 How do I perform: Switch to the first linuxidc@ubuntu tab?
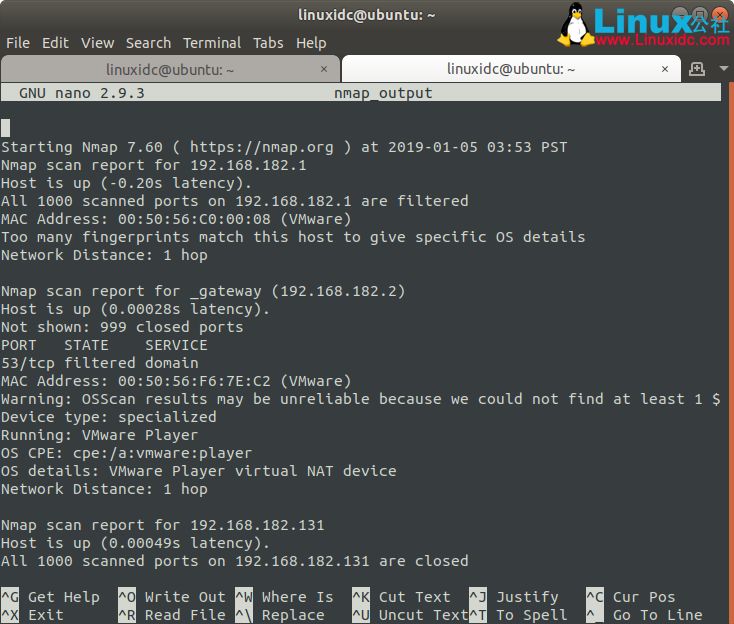click(170, 69)
